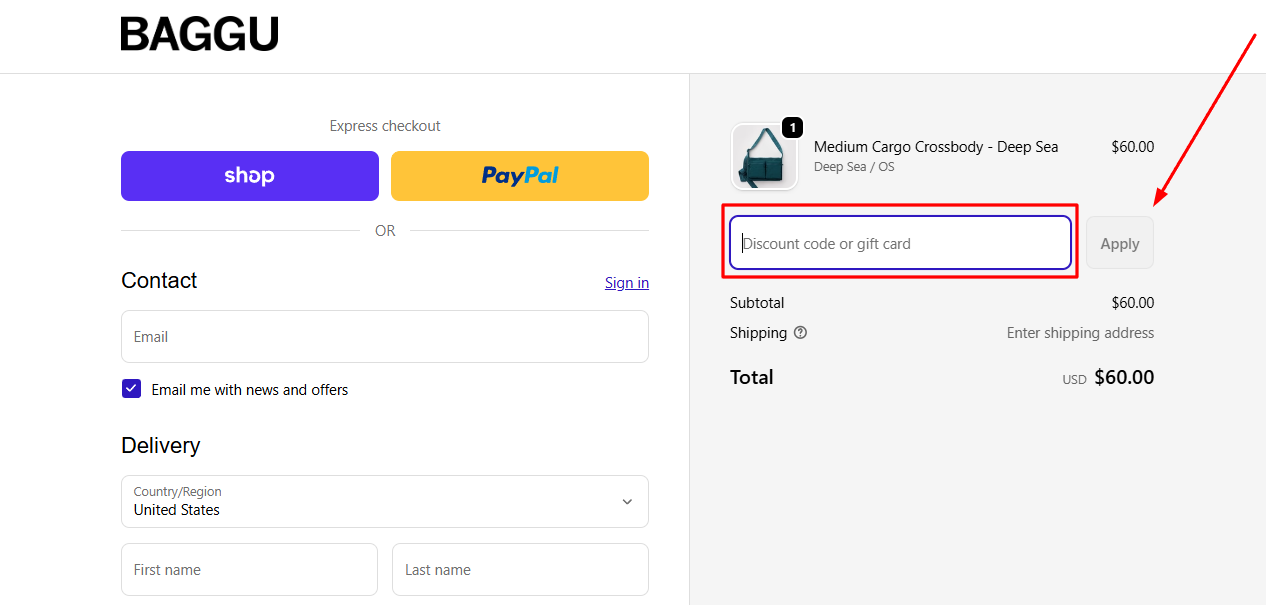Click the Total $60.00 amount
This screenshot has width=1266, height=605.
1123,377
